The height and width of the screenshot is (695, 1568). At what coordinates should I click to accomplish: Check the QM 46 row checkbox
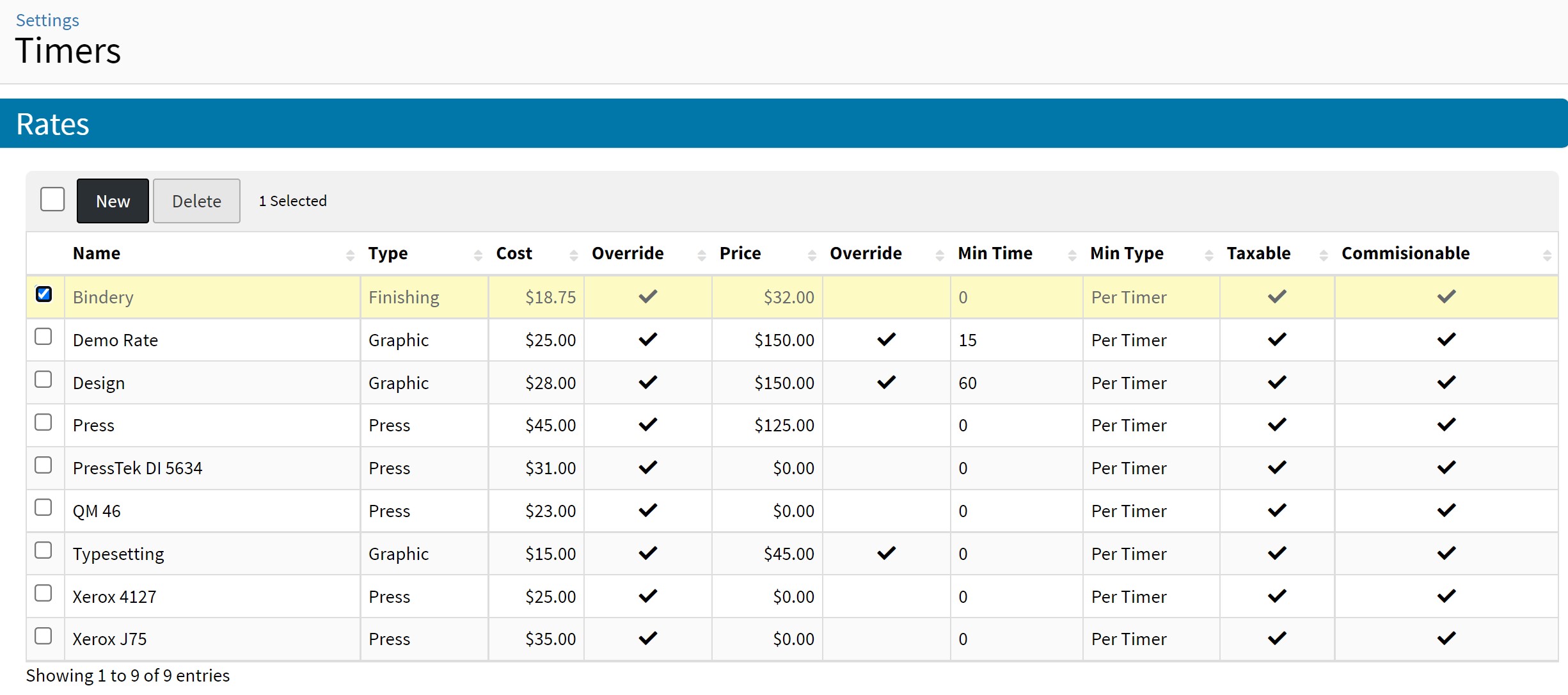coord(44,507)
